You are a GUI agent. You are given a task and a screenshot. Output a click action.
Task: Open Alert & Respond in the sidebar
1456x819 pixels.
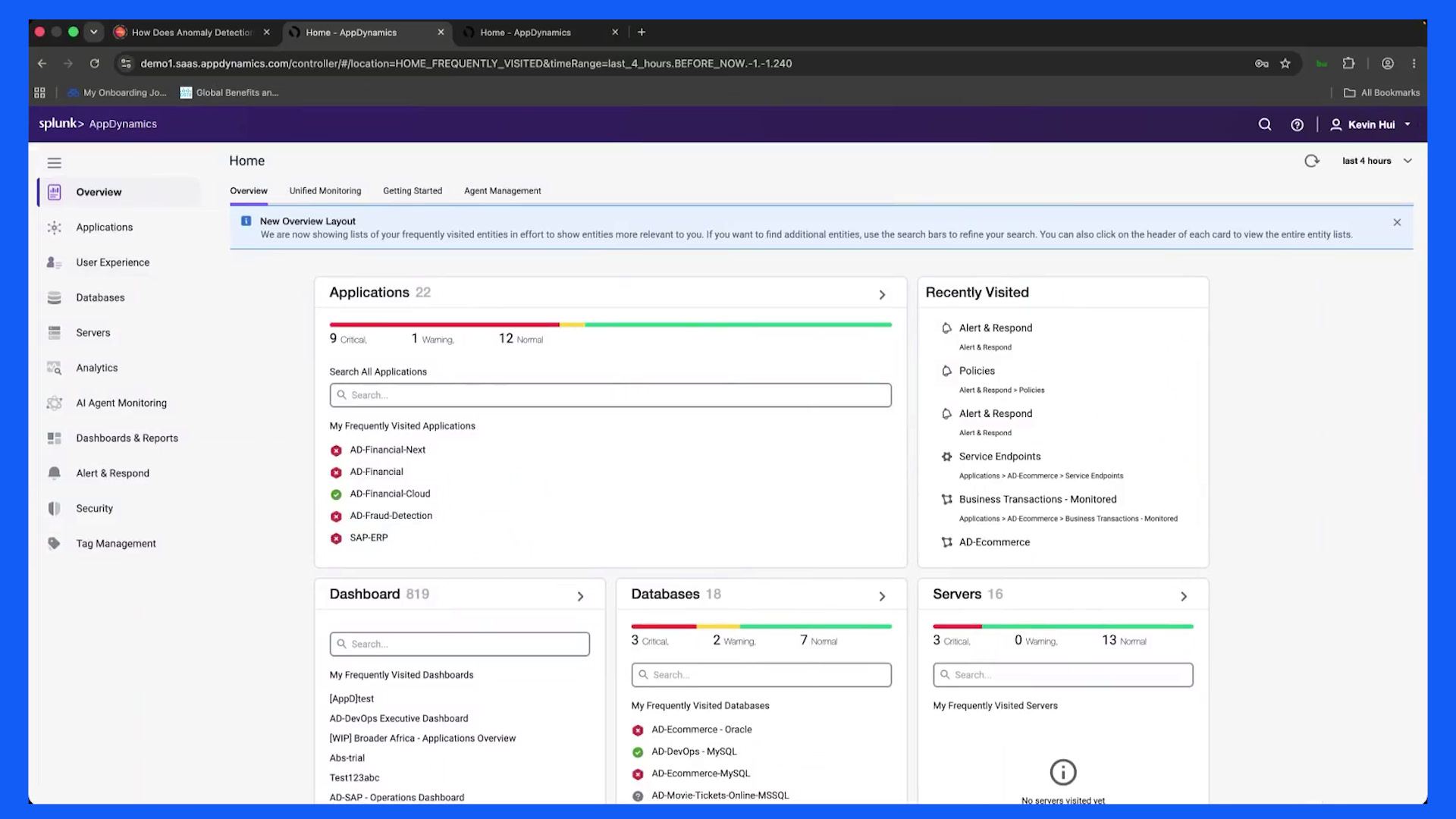coord(112,473)
